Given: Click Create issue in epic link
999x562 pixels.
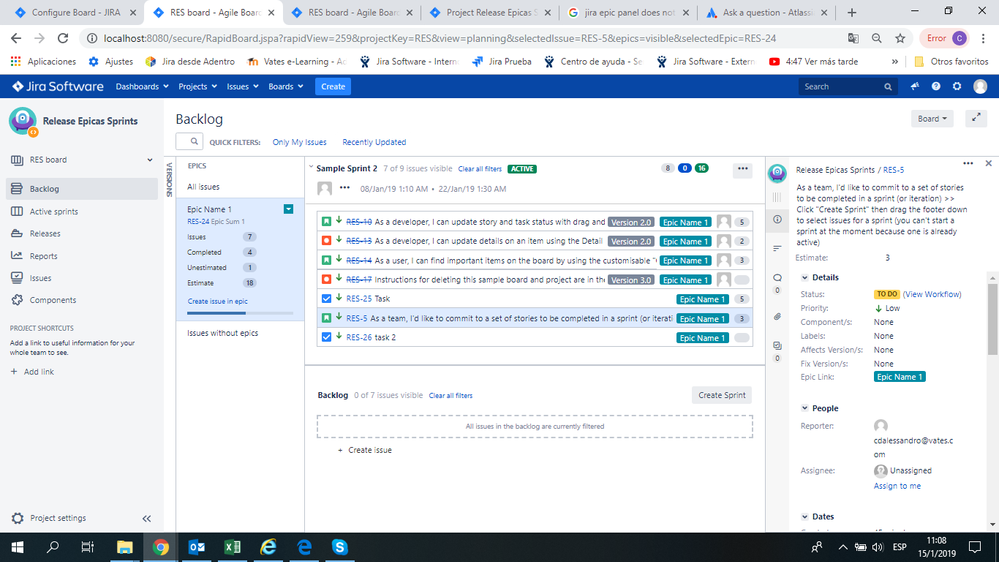Looking at the screenshot, I should tap(217, 301).
